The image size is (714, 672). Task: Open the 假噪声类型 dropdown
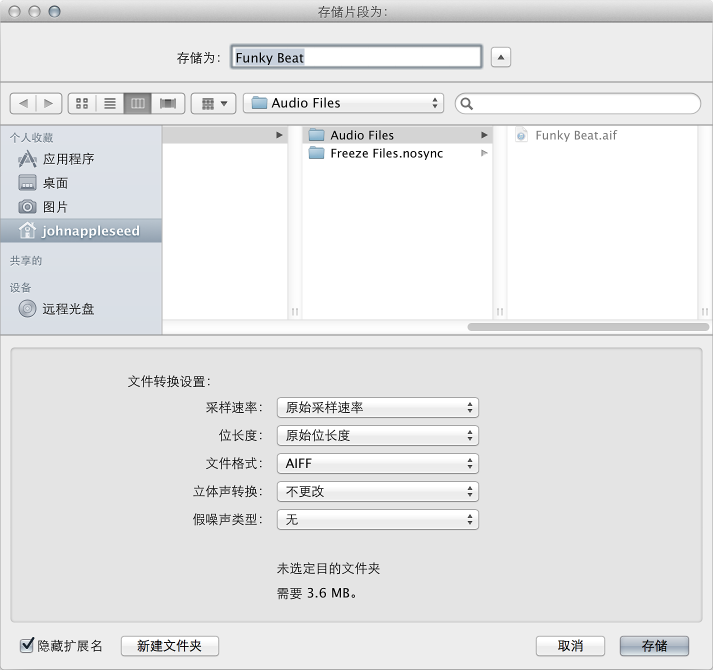pos(377,519)
